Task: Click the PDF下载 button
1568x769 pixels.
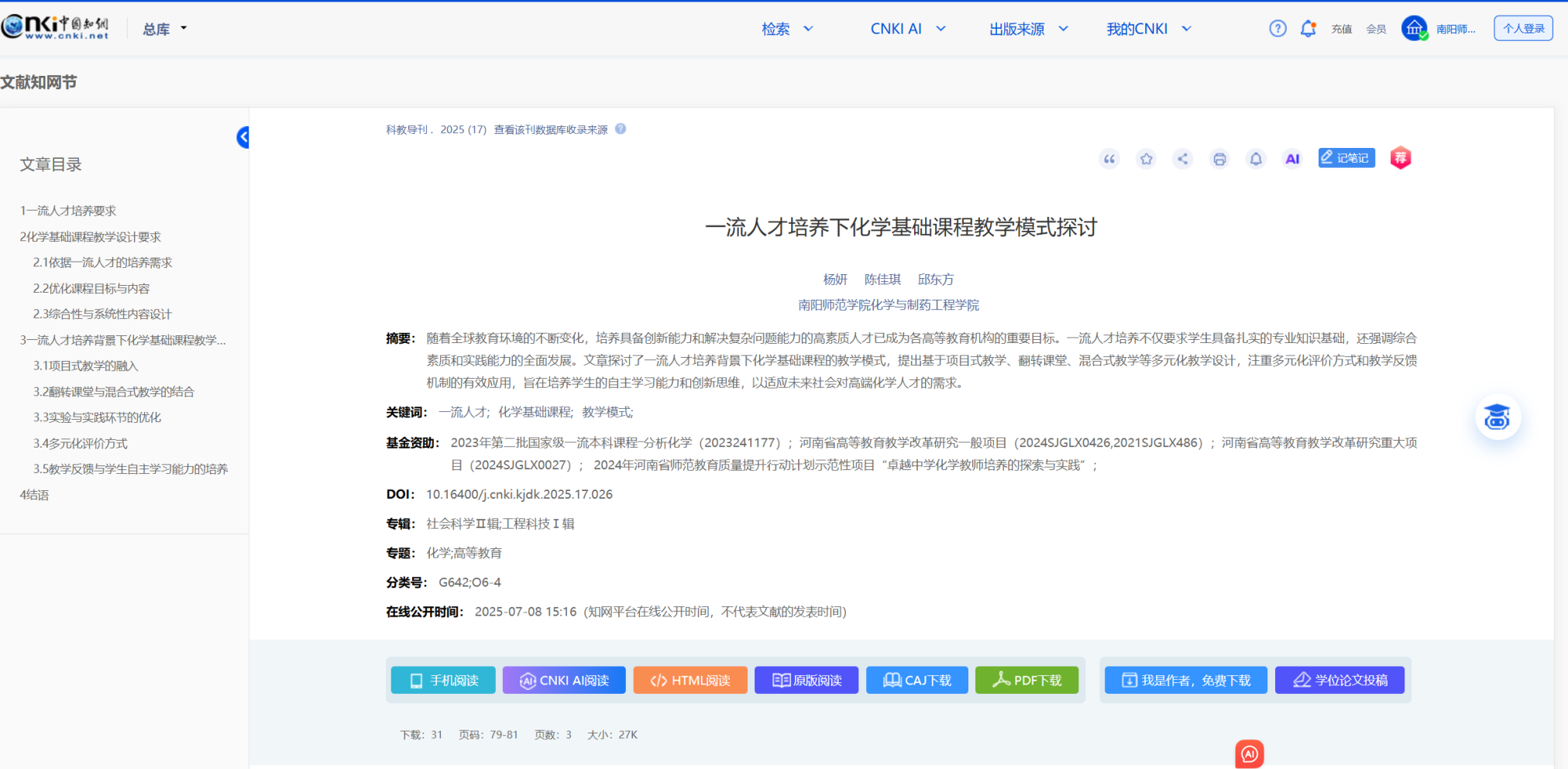Action: click(x=1026, y=680)
